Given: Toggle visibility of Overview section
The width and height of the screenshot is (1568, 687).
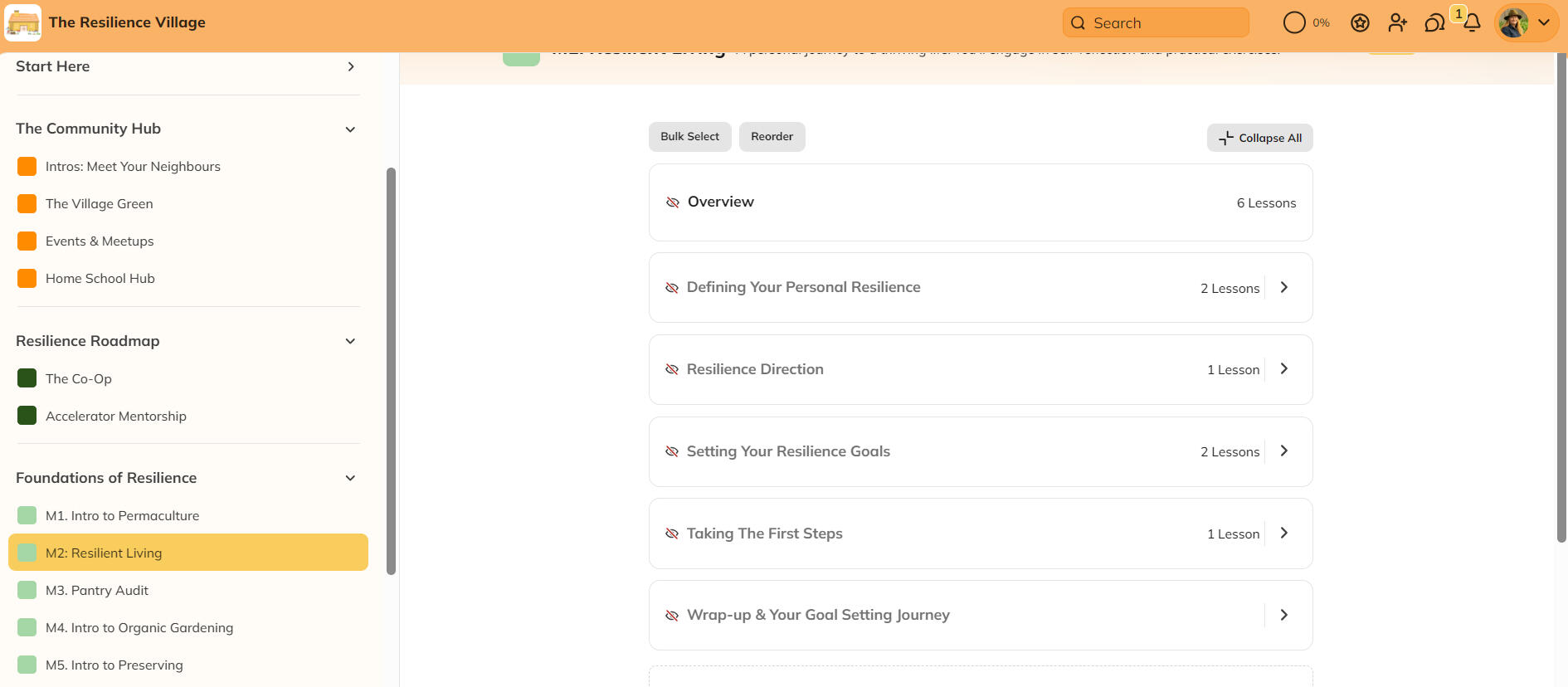Looking at the screenshot, I should (x=673, y=202).
